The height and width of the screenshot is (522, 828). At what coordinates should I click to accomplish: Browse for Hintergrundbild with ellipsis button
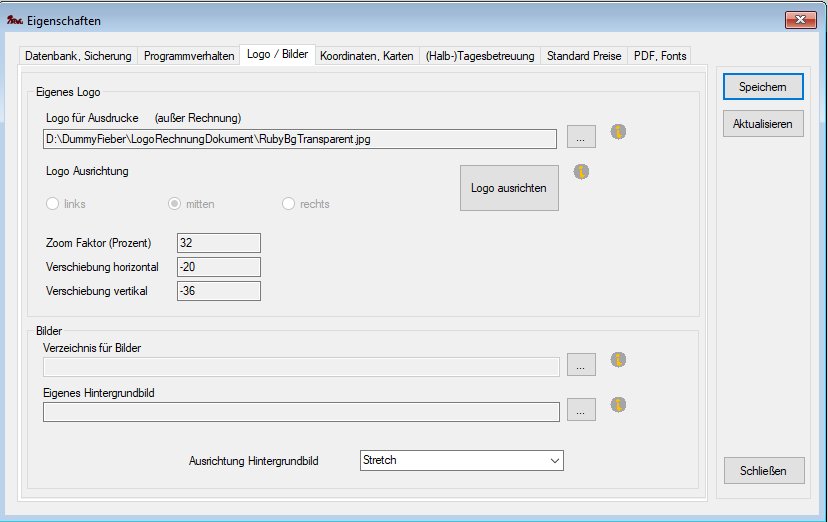[581, 409]
